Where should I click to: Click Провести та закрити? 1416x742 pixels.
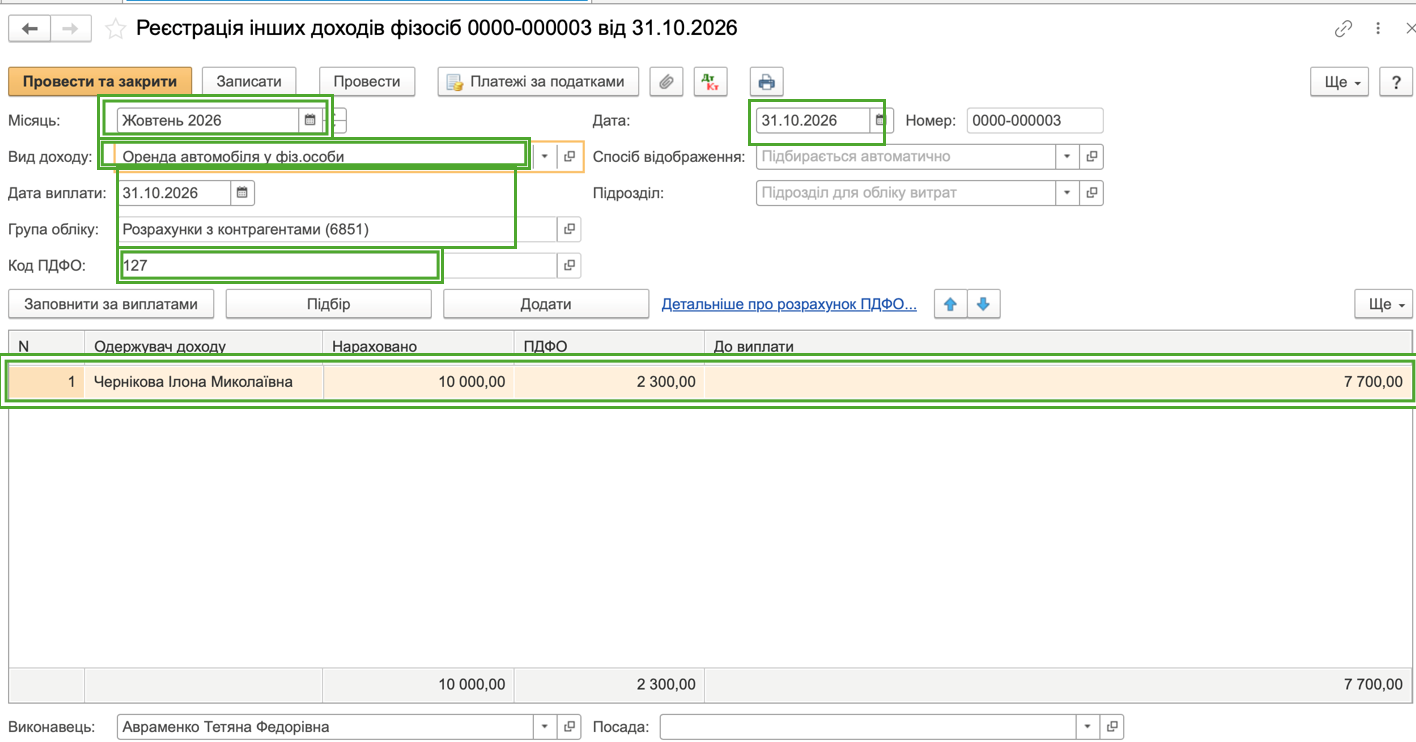point(100,82)
